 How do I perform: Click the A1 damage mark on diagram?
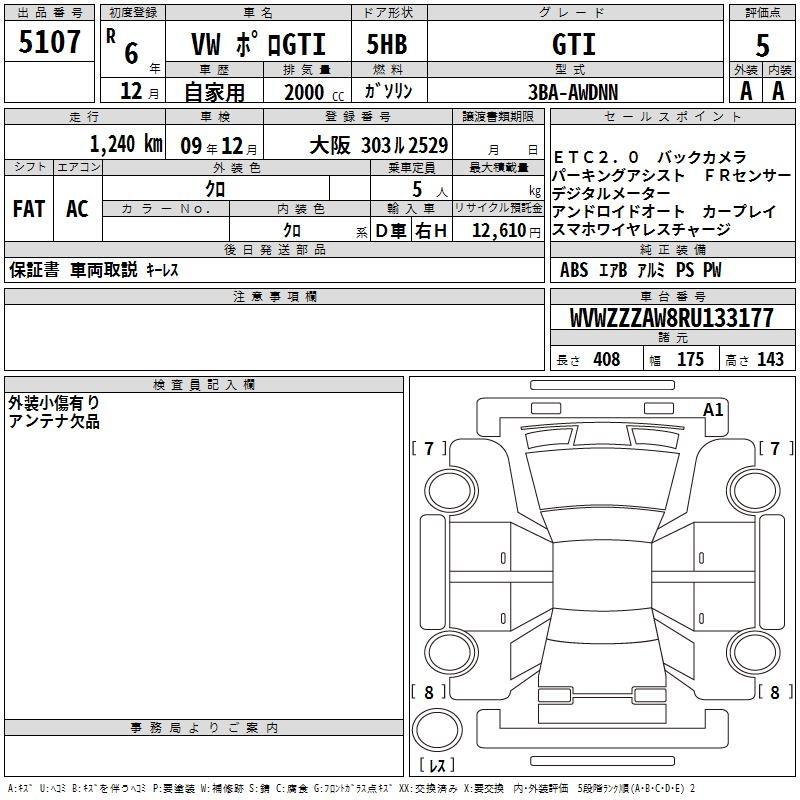(713, 410)
